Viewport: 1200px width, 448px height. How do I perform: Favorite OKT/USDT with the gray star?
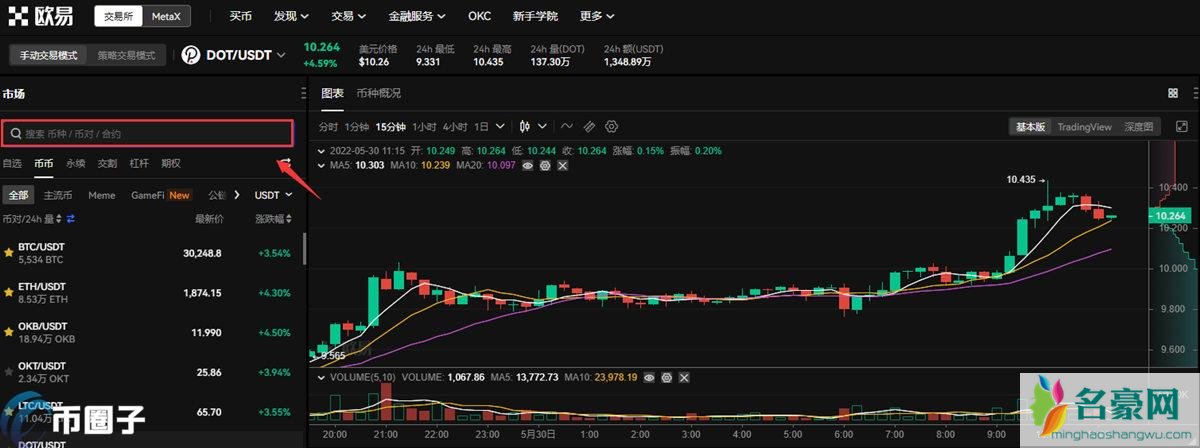[x=9, y=372]
